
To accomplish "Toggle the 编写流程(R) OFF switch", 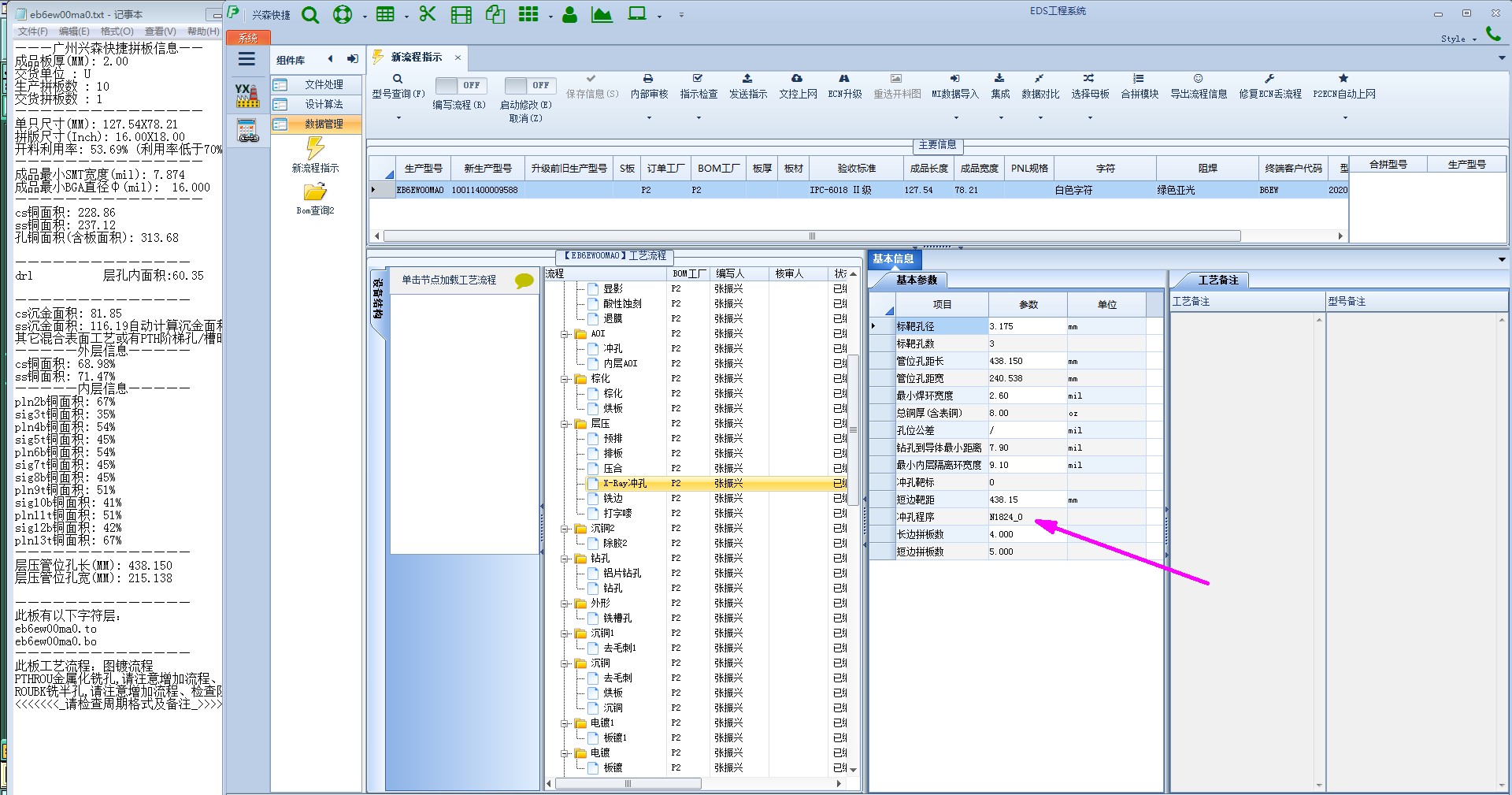I will pyautogui.click(x=461, y=85).
